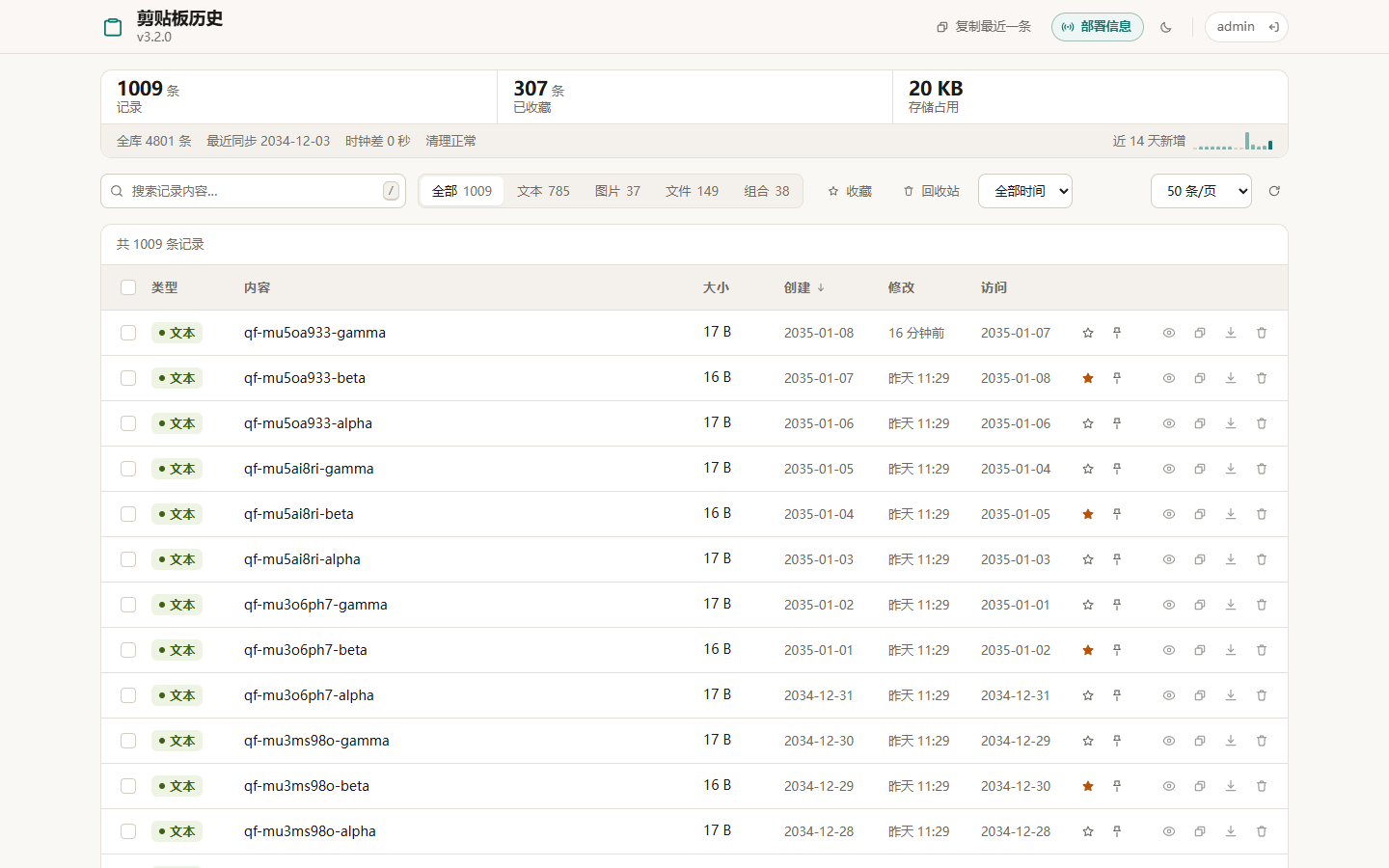Delete the qf-mu3ms98o-alpha record
Viewport: 1389px width, 868px height.
[x=1262, y=831]
